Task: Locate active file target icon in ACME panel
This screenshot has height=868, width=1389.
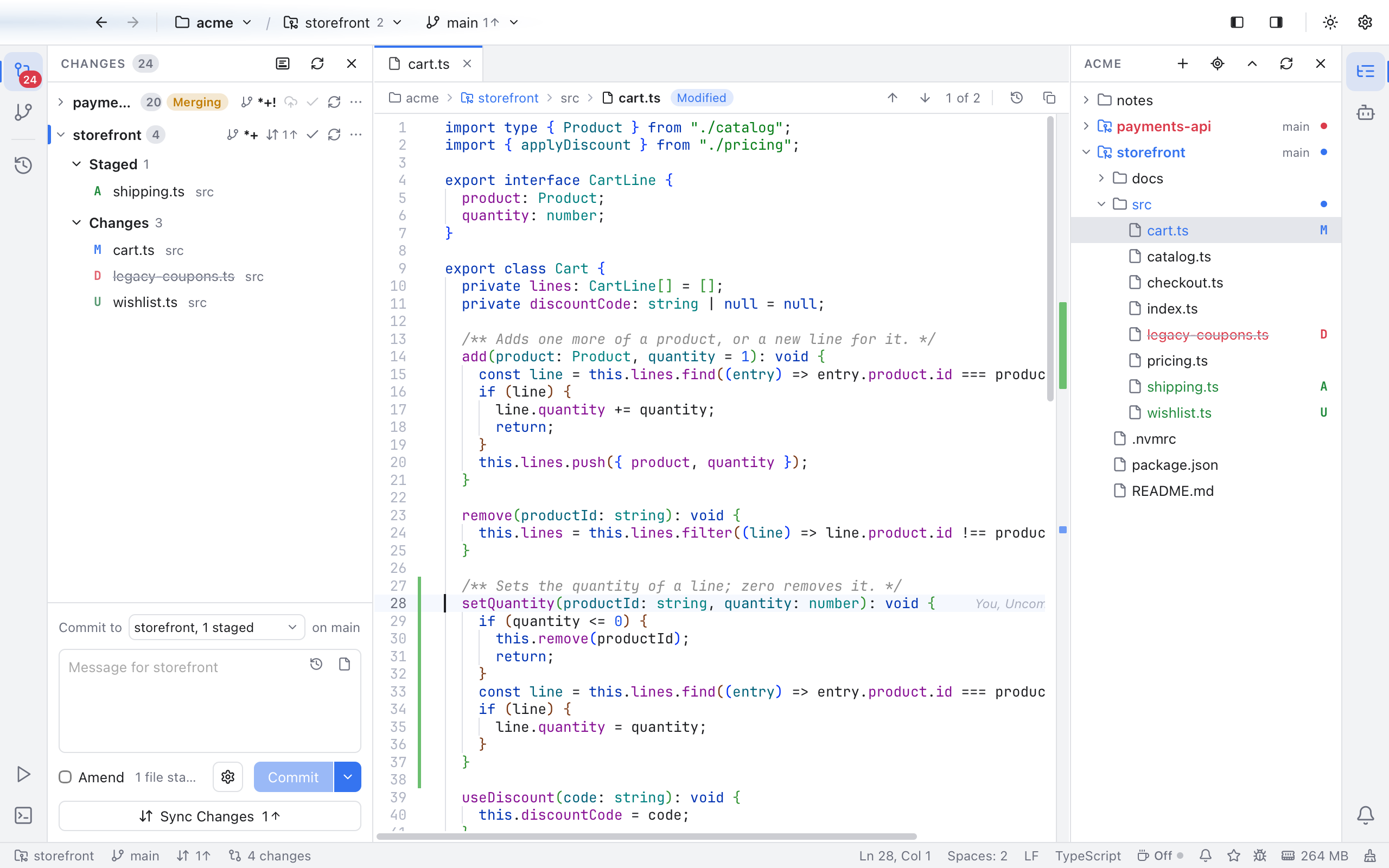Action: [1218, 63]
